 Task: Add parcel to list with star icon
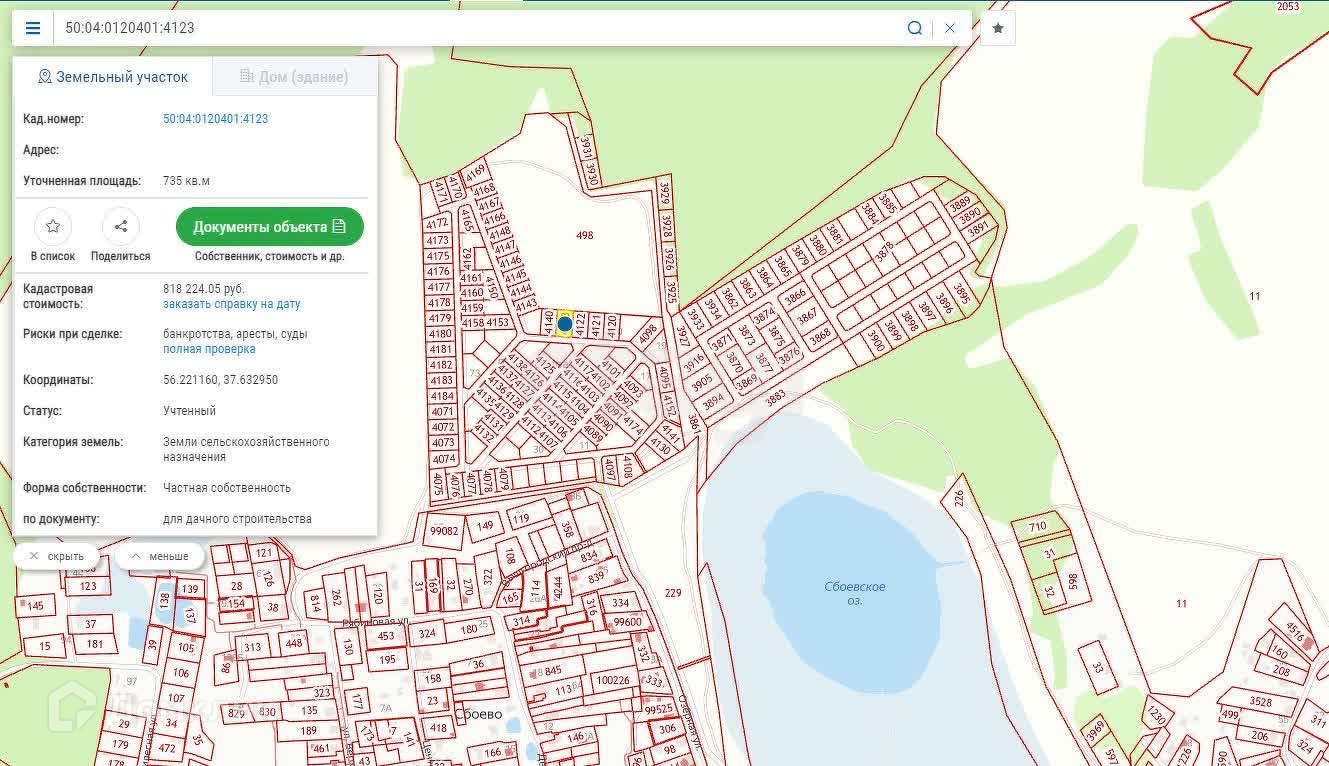[53, 227]
